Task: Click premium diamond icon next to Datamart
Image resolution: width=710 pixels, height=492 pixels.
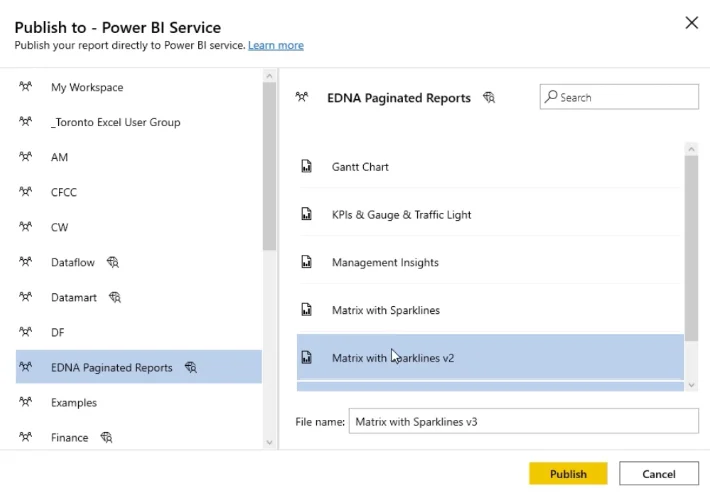Action: coord(115,297)
